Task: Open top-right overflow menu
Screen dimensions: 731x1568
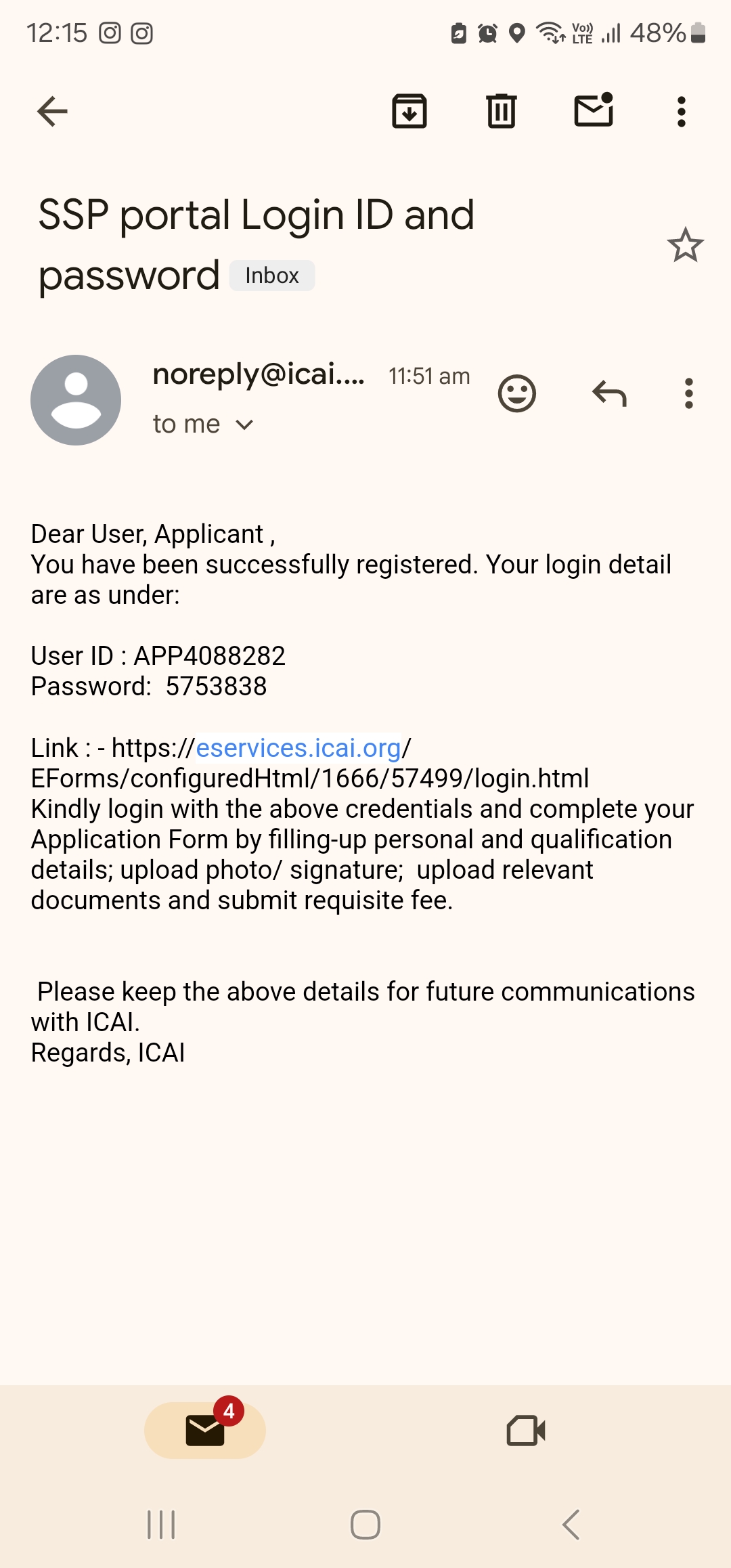Action: coord(682,112)
